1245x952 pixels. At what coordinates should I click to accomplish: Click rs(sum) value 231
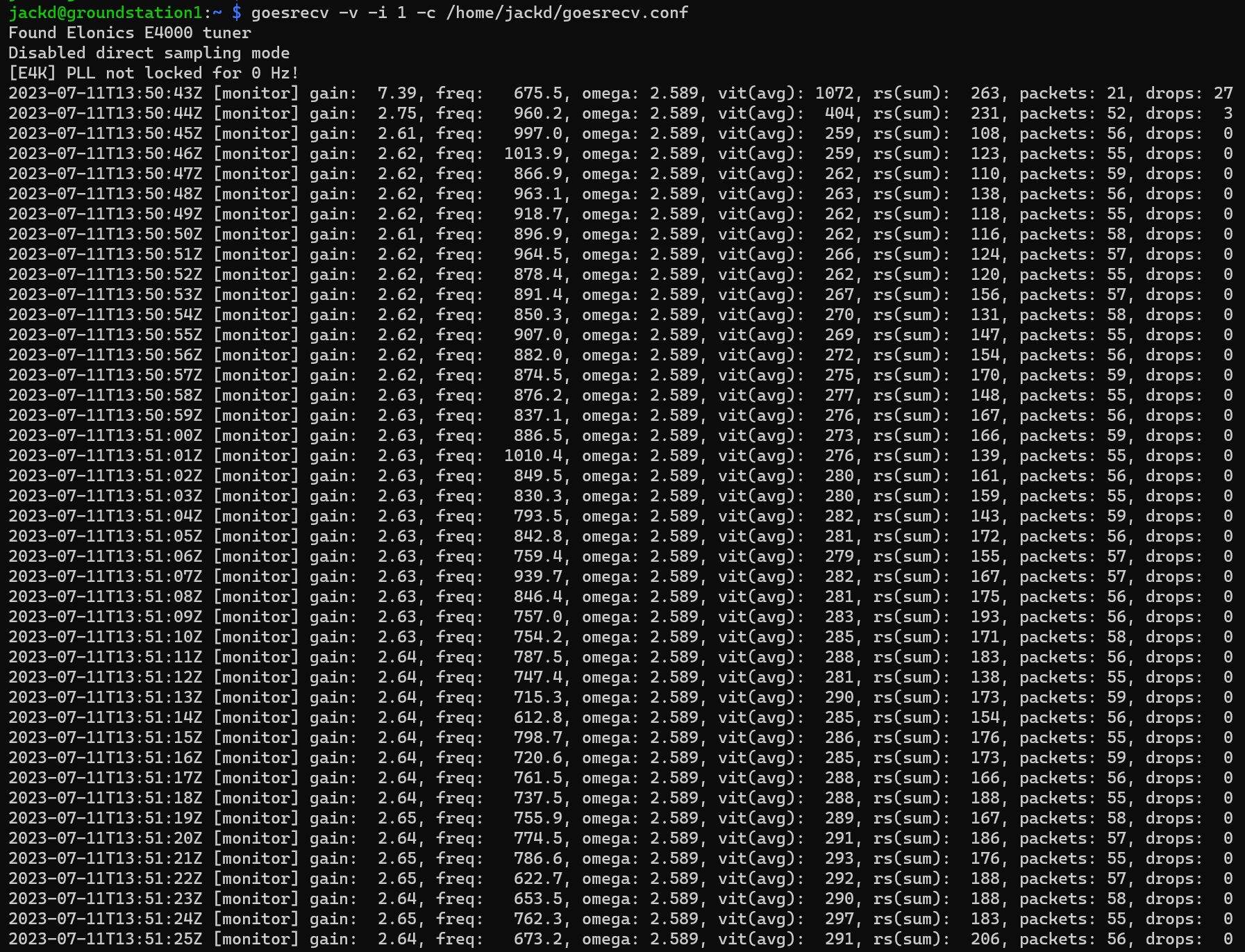985,113
